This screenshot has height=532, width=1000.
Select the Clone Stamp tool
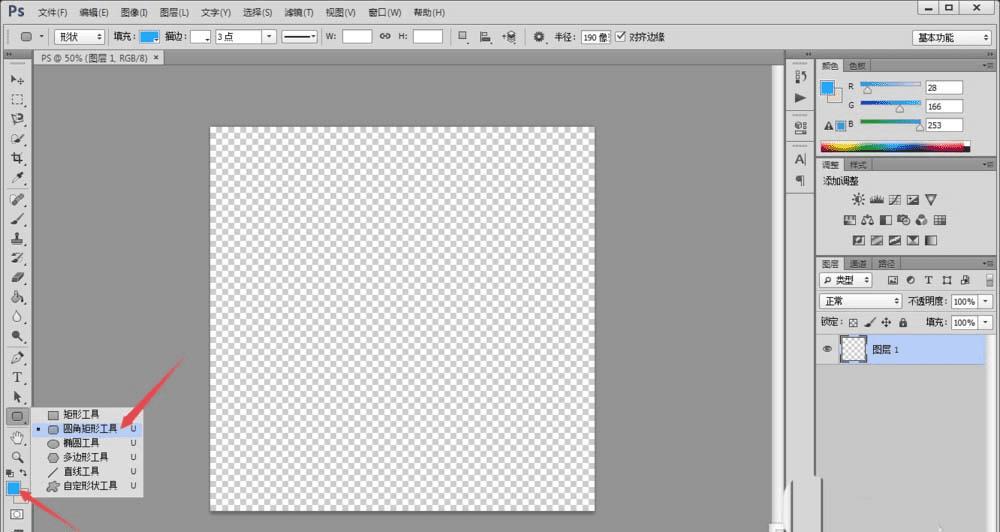coord(17,239)
